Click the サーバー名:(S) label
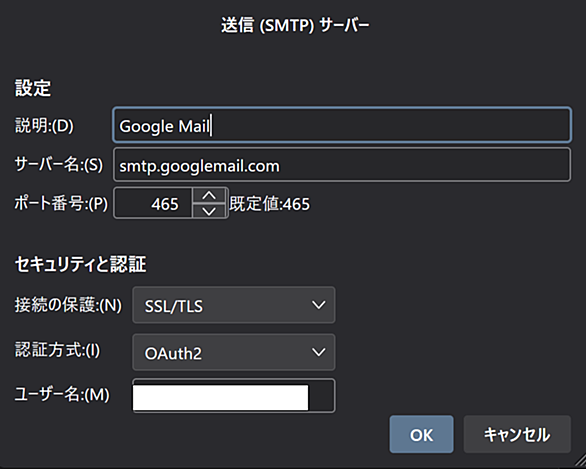 (59, 165)
